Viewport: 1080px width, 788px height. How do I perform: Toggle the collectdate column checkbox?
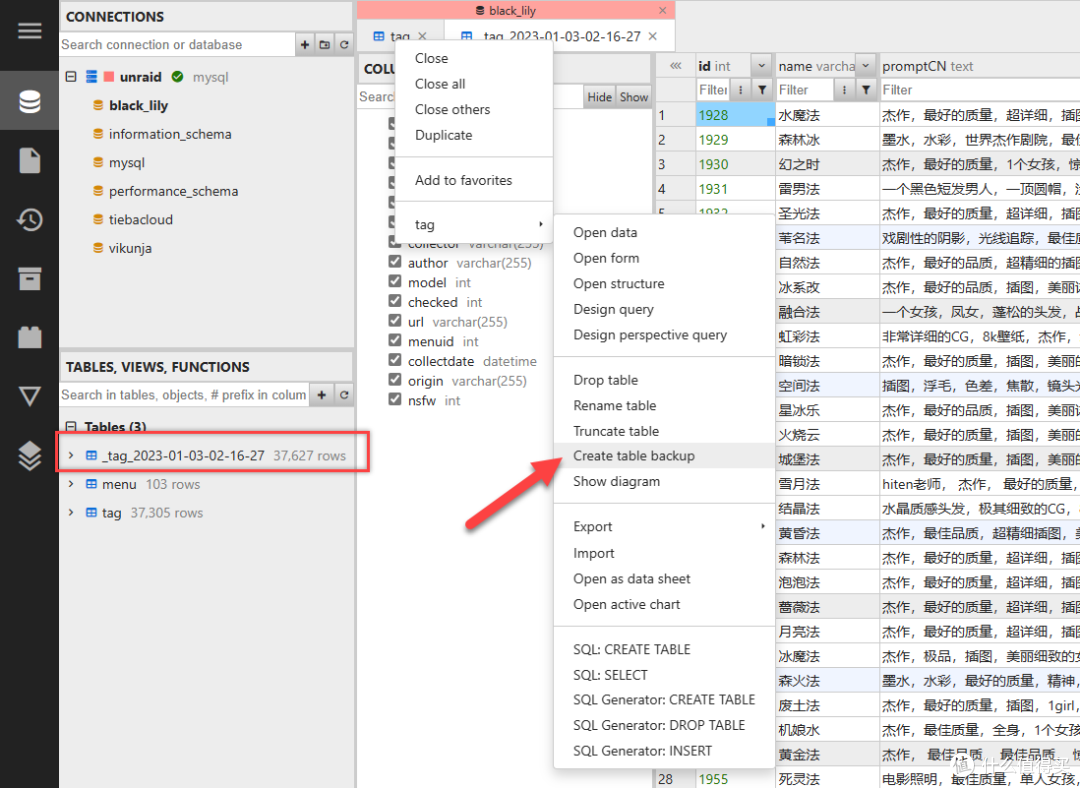(395, 361)
